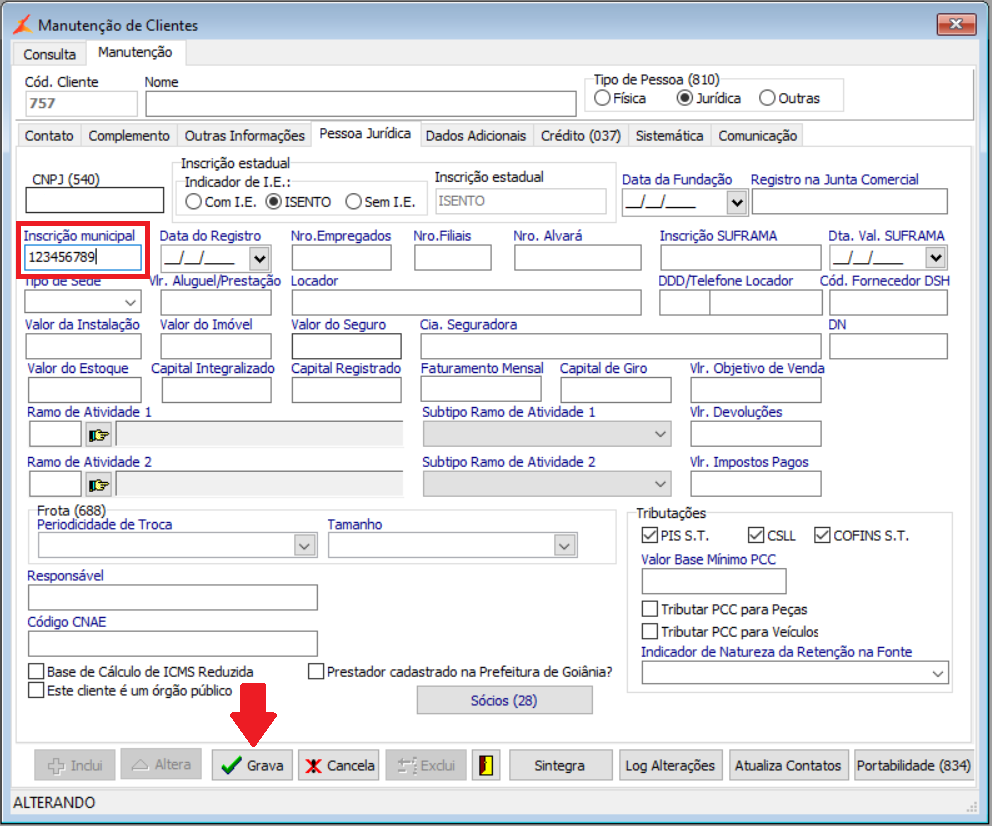This screenshot has height=826, width=992.
Task: Click the Vlr. Devoluções field
Action: (756, 434)
